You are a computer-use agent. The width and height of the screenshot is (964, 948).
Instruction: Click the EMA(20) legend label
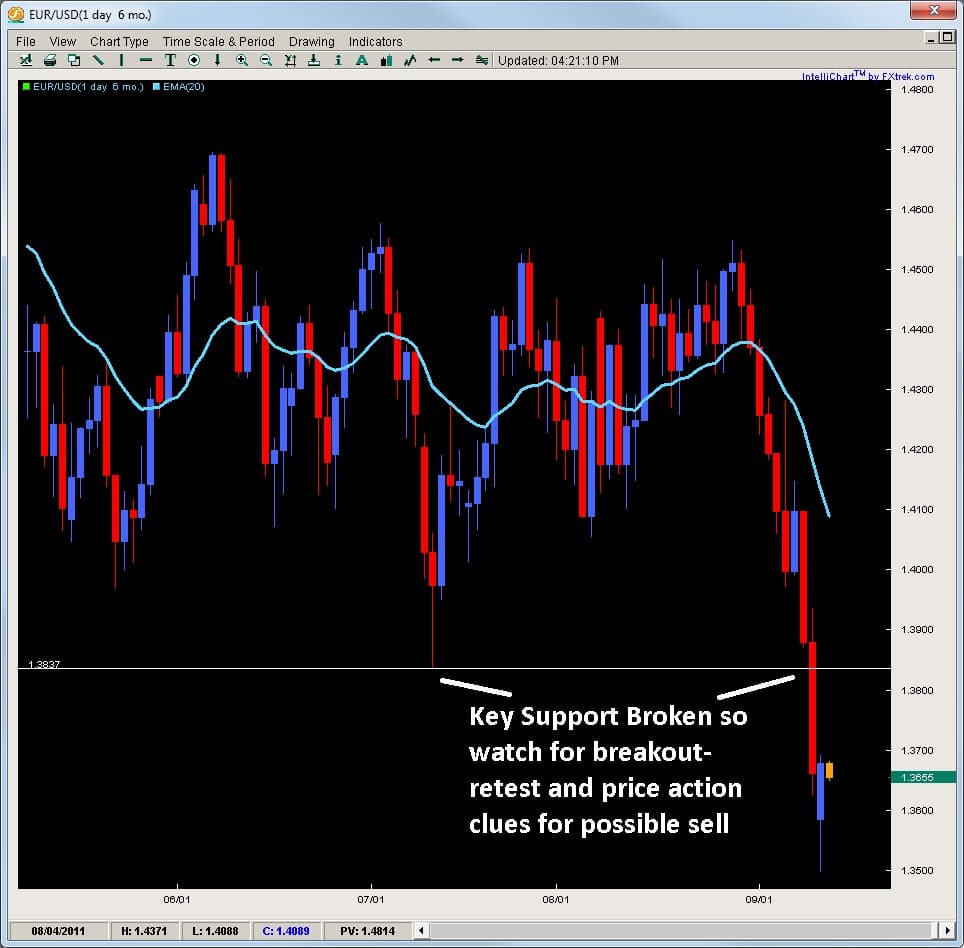point(184,87)
